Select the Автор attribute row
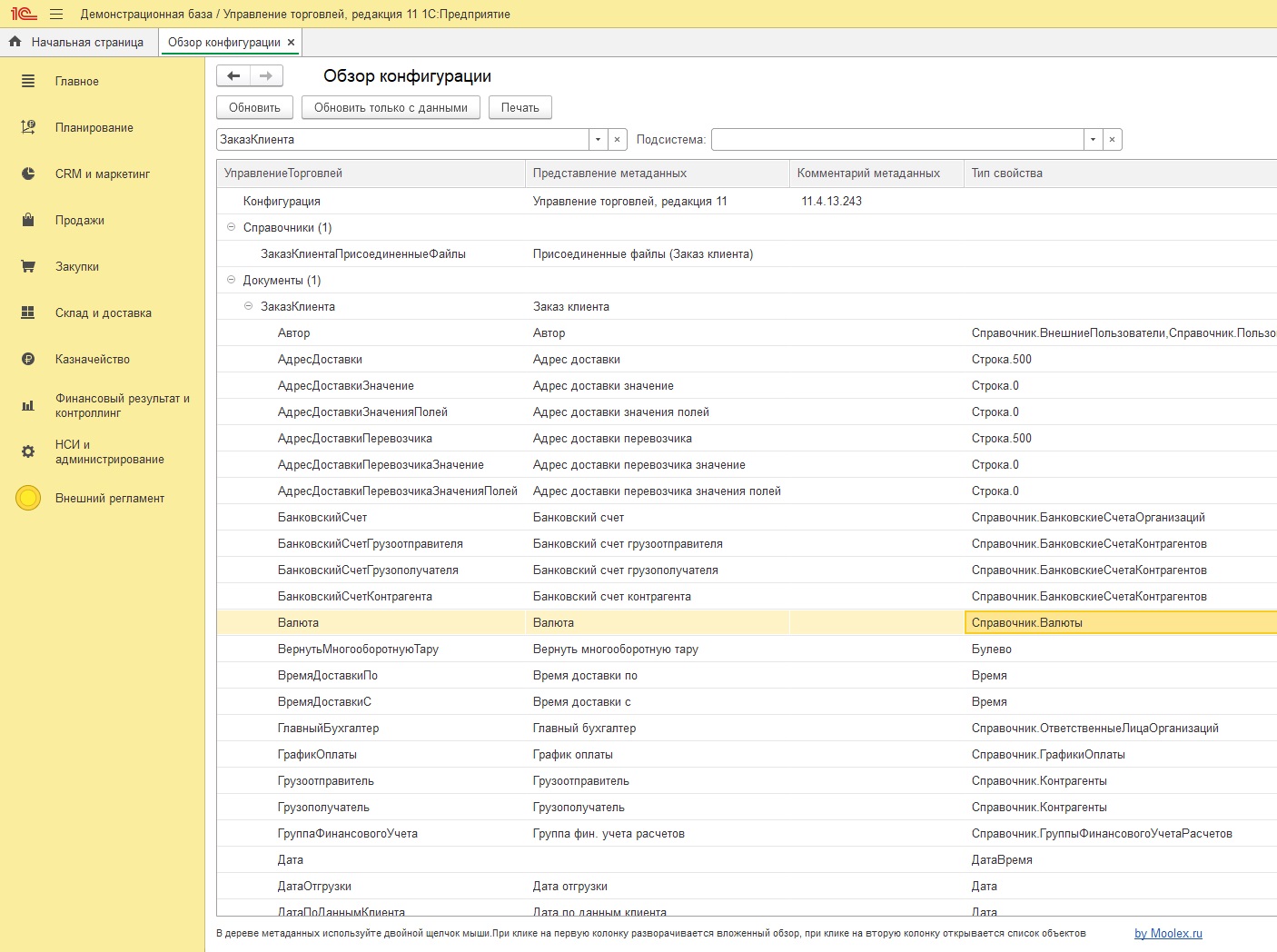This screenshot has width=1277, height=952. (x=747, y=332)
